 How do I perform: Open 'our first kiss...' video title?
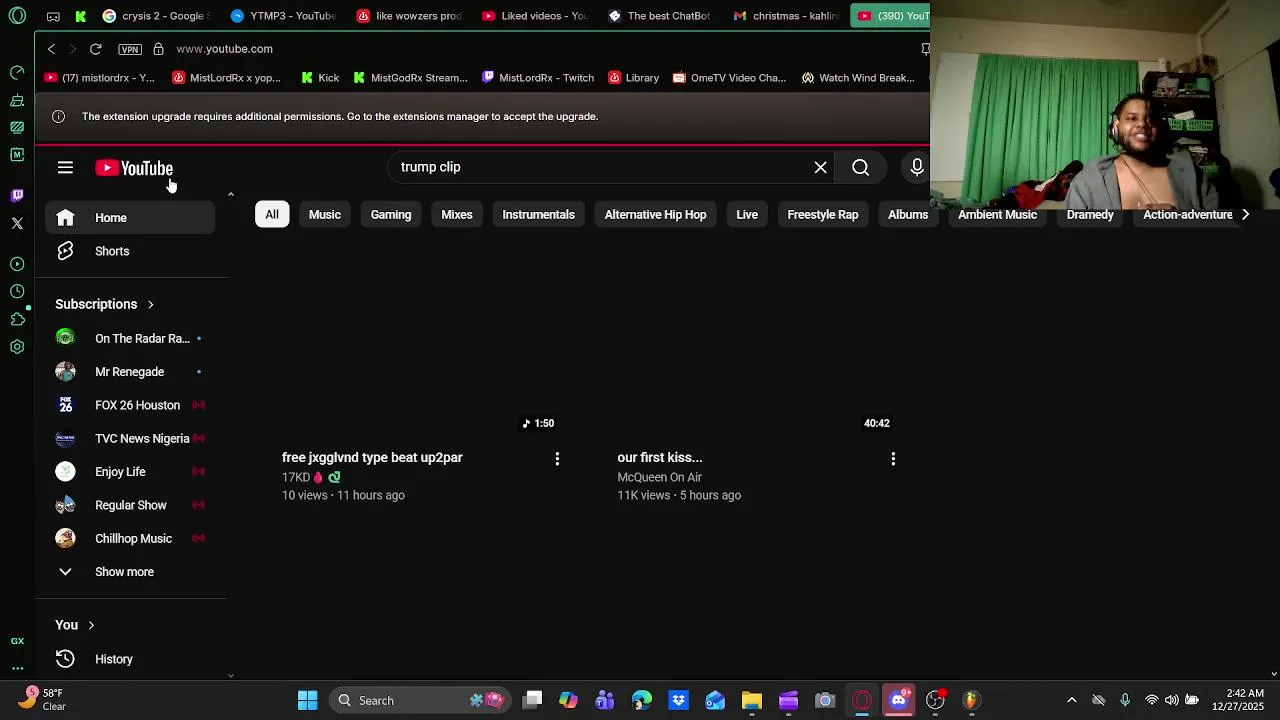[x=660, y=457]
